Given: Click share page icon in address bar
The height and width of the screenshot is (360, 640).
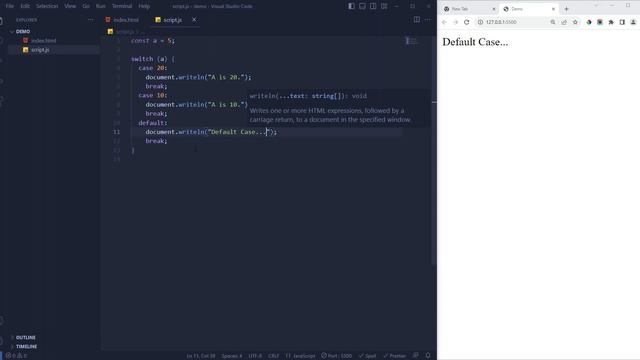Looking at the screenshot, I should point(564,22).
